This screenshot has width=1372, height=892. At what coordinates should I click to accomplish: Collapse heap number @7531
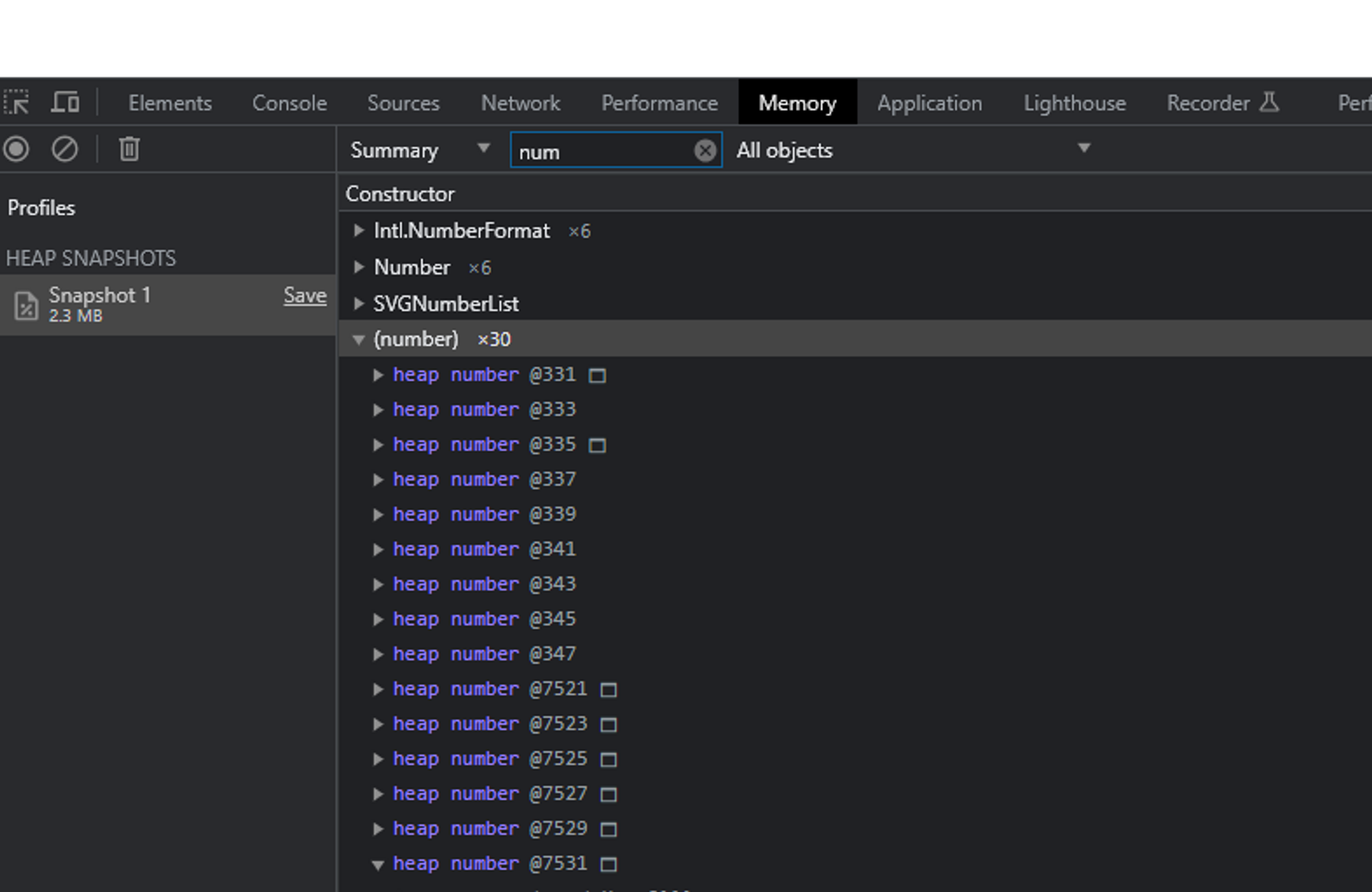tap(377, 865)
